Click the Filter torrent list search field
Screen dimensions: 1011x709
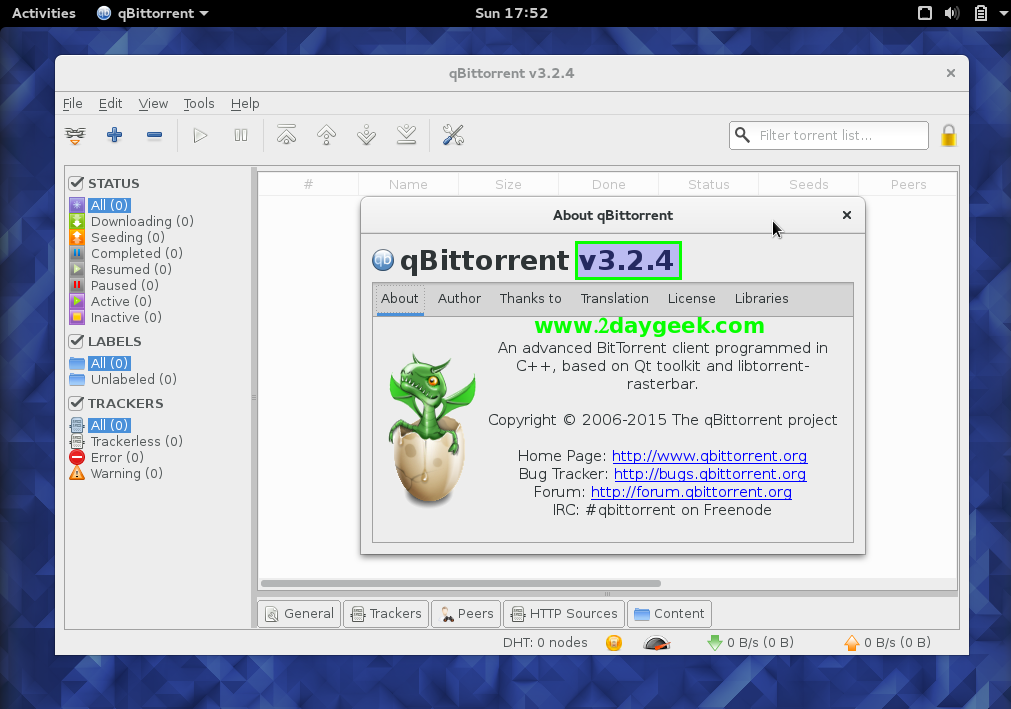pos(829,135)
